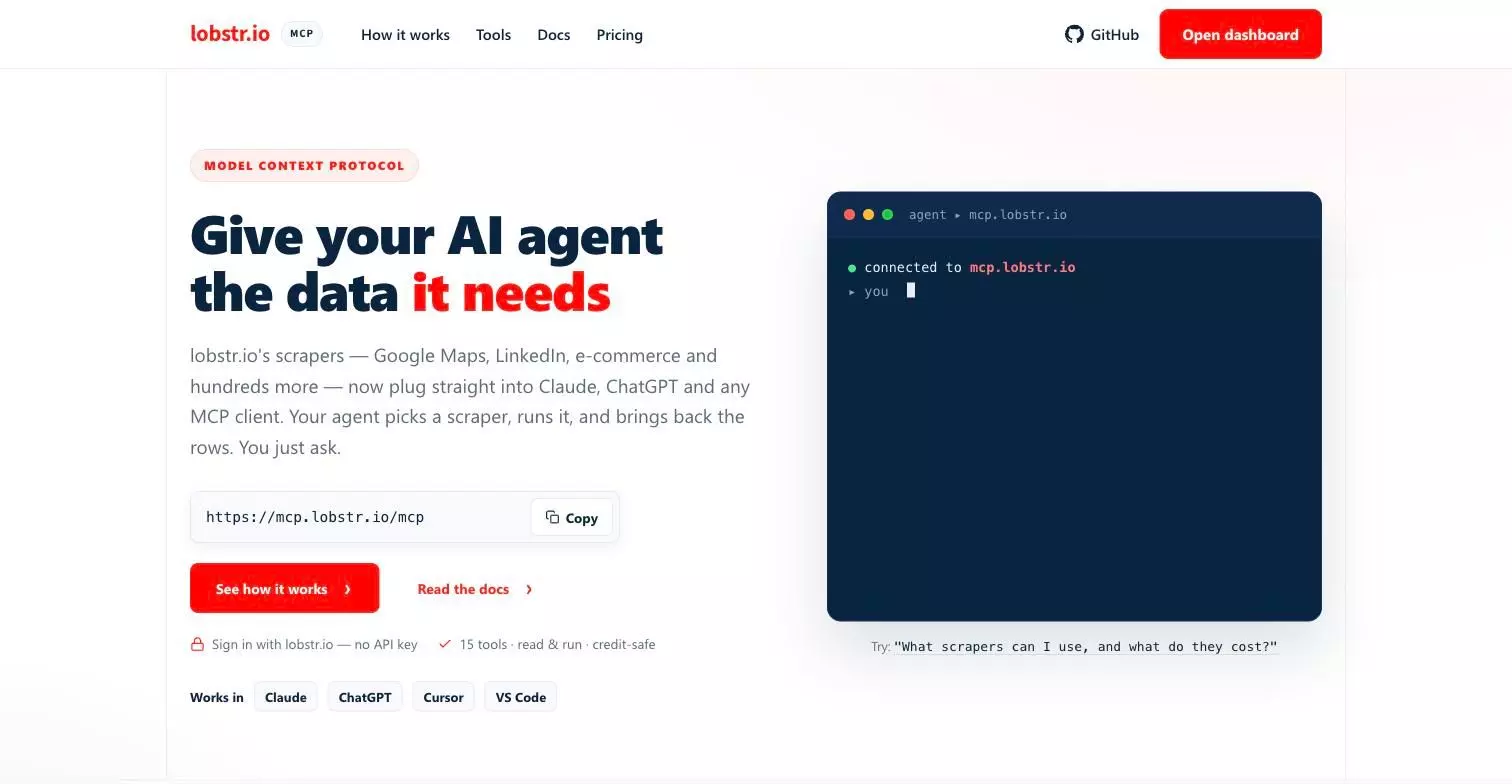Click the copy clipboard icon

click(x=552, y=517)
